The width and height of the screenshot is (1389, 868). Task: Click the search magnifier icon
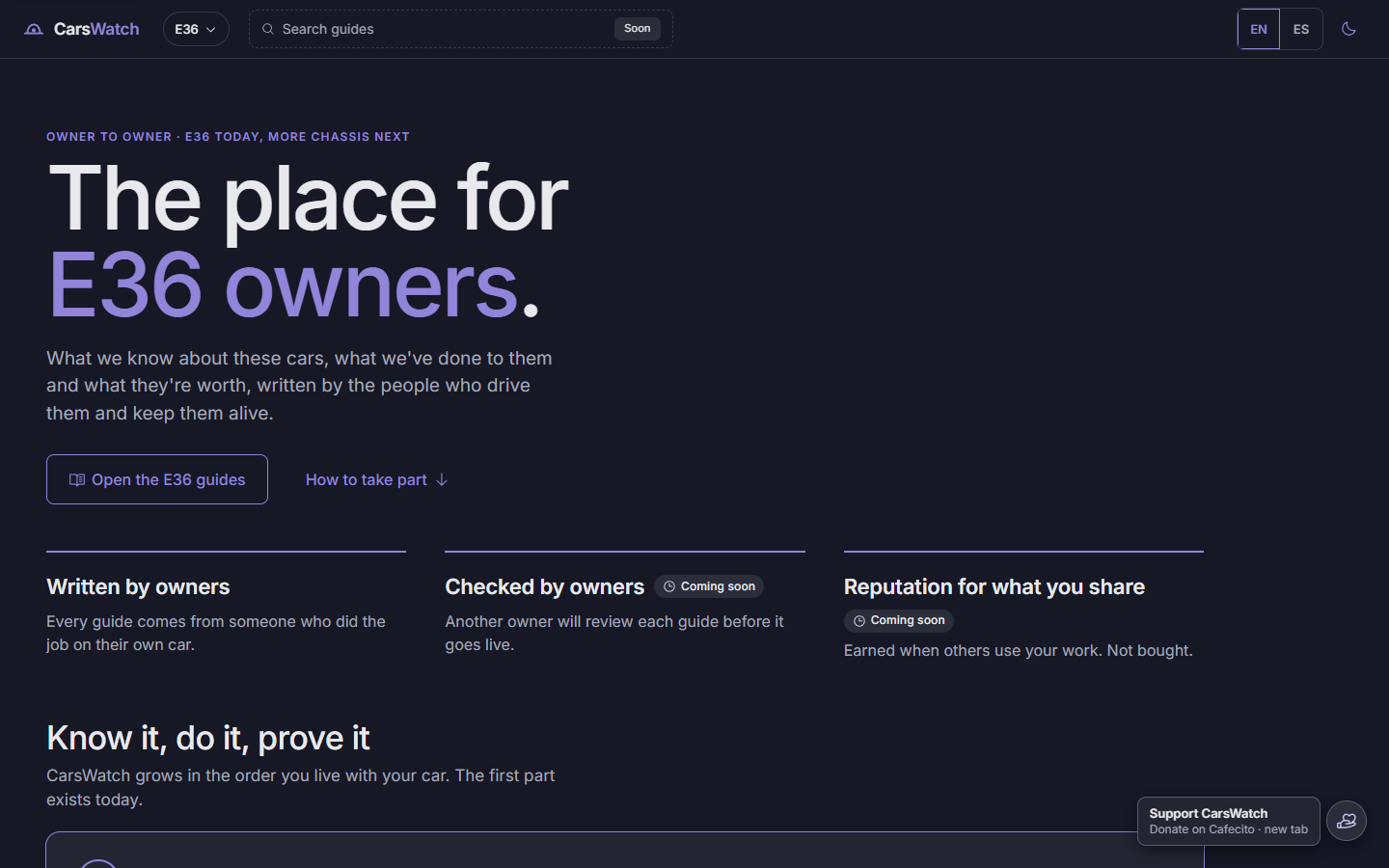click(x=268, y=29)
